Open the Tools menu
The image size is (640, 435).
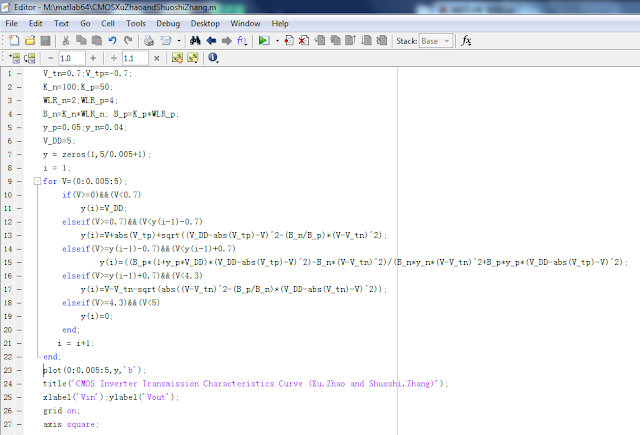click(x=136, y=23)
